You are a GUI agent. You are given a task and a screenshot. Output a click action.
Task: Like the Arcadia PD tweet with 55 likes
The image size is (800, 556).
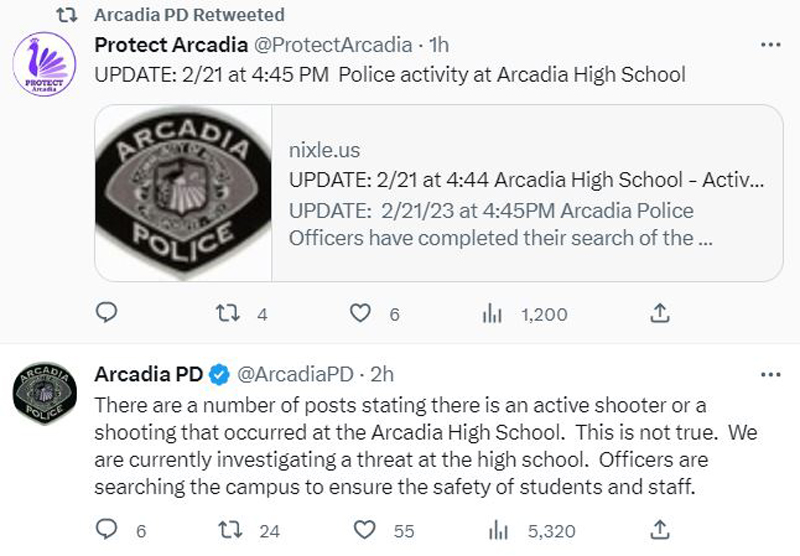click(364, 530)
